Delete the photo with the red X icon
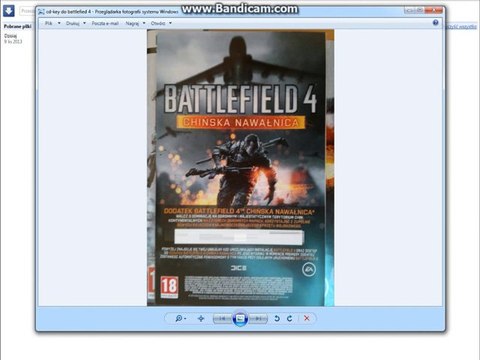This screenshot has height=360, width=480. [307, 318]
